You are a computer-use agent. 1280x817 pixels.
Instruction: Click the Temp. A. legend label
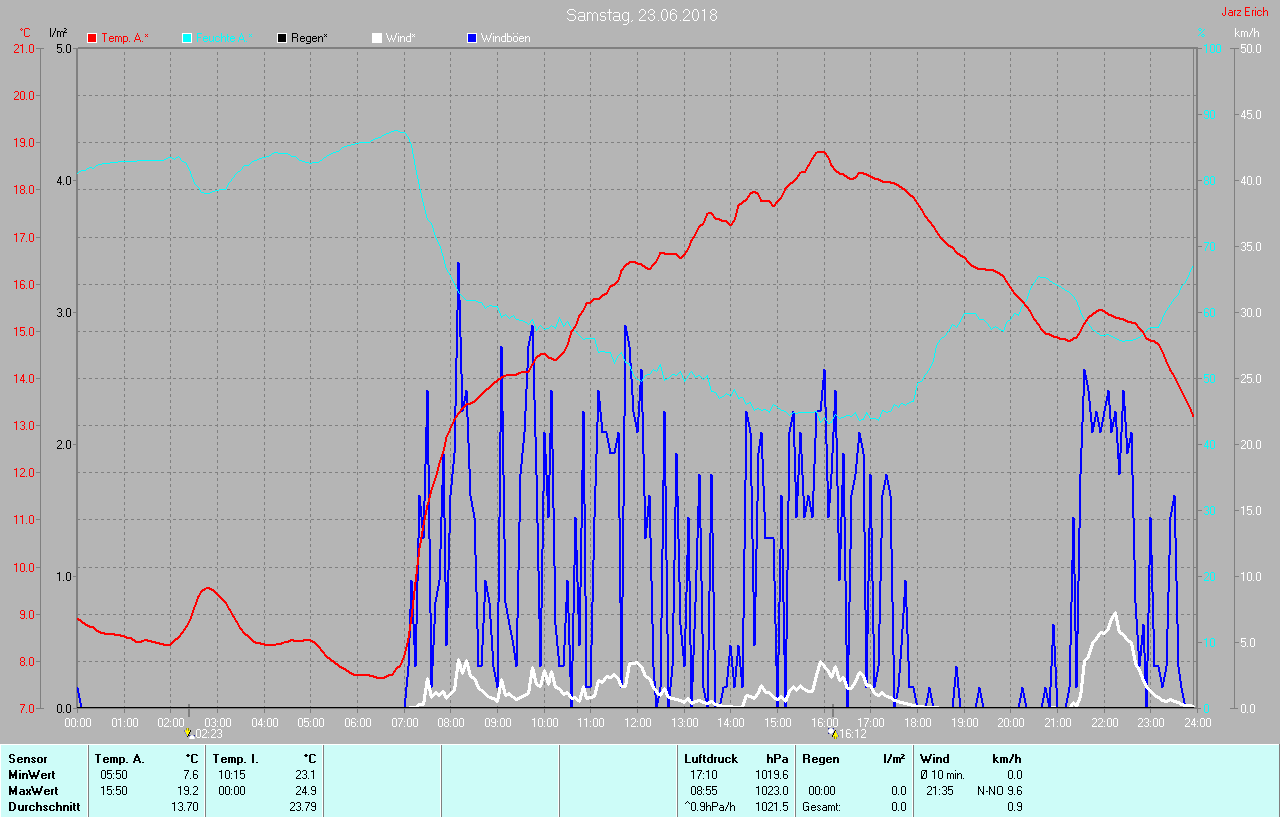point(125,38)
